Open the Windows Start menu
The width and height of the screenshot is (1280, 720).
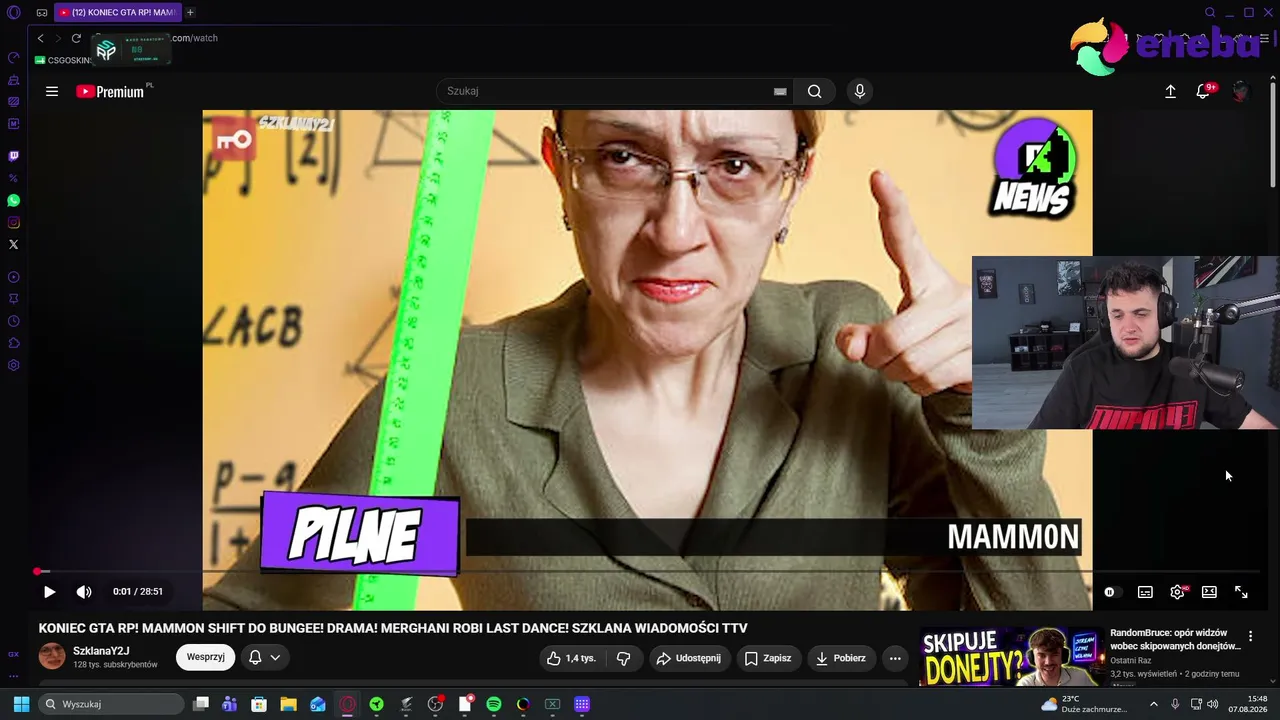click(21, 704)
